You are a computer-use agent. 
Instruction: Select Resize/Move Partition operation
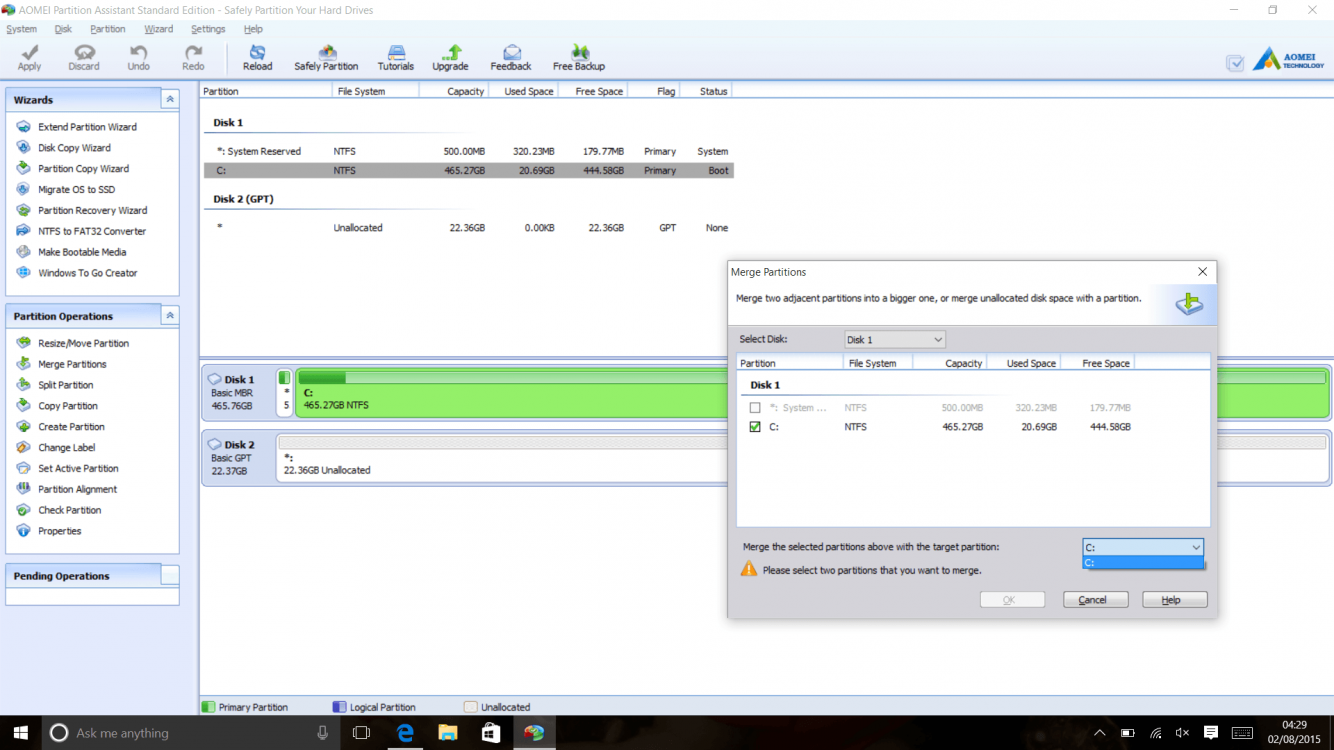pos(73,343)
